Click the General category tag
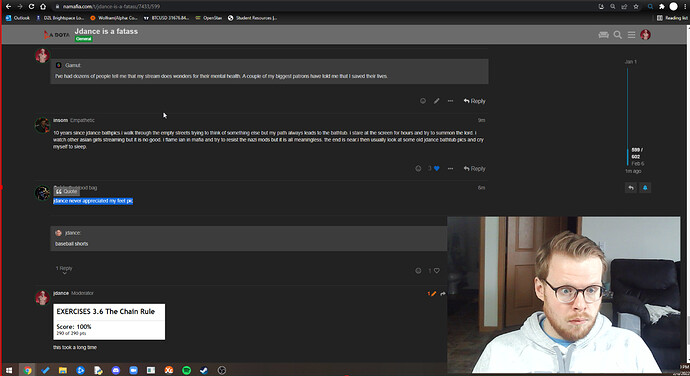This screenshot has width=690, height=376. pos(83,39)
